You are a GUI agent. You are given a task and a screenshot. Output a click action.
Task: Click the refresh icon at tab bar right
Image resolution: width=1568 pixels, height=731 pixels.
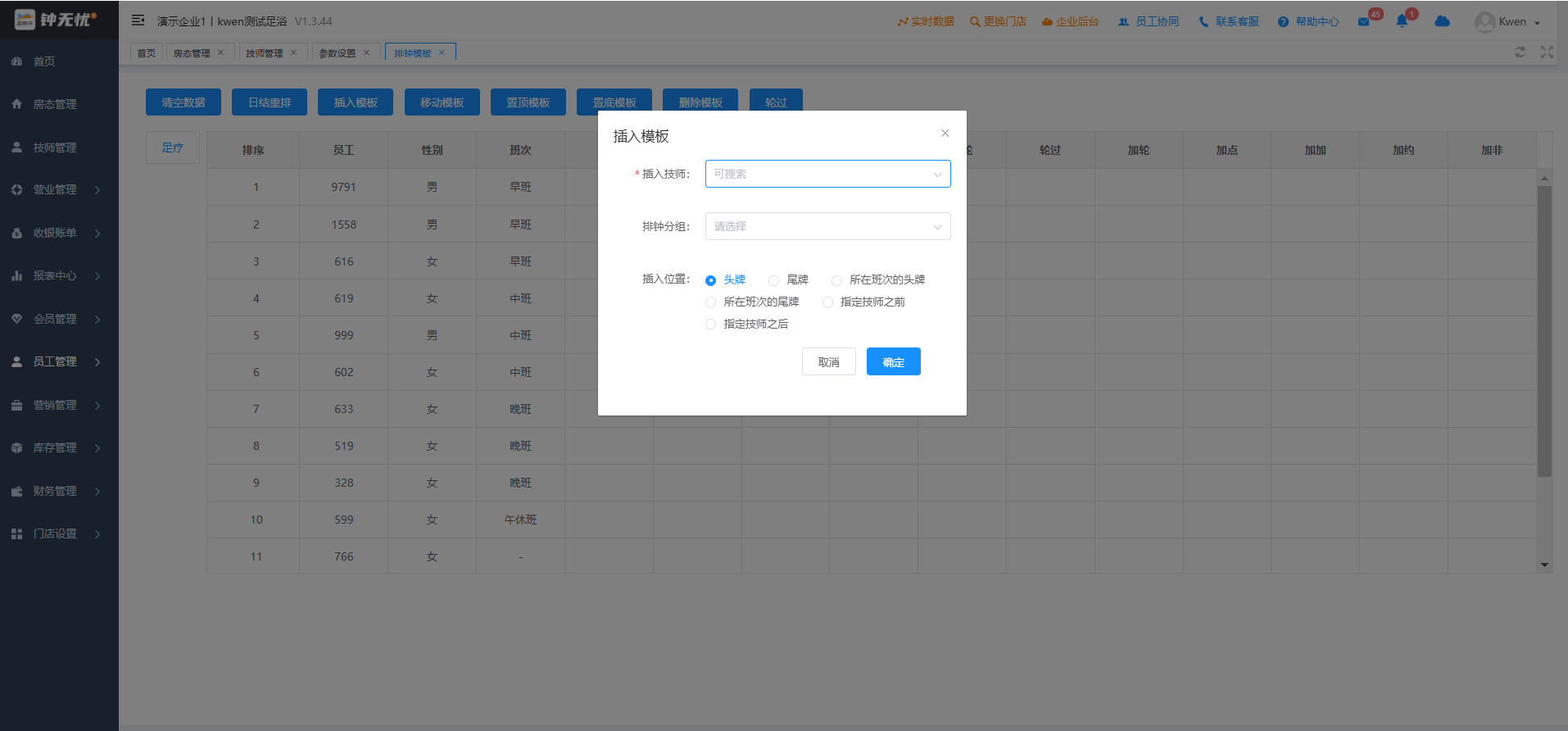pos(1520,52)
